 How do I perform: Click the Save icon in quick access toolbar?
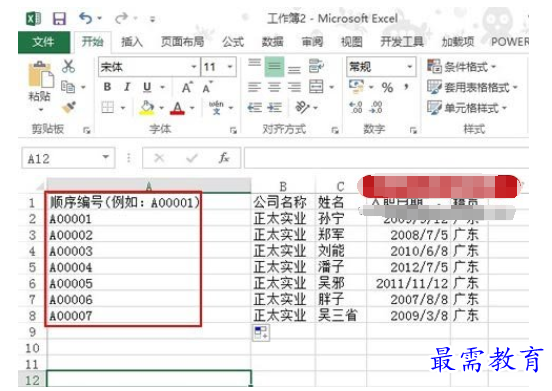pos(59,19)
